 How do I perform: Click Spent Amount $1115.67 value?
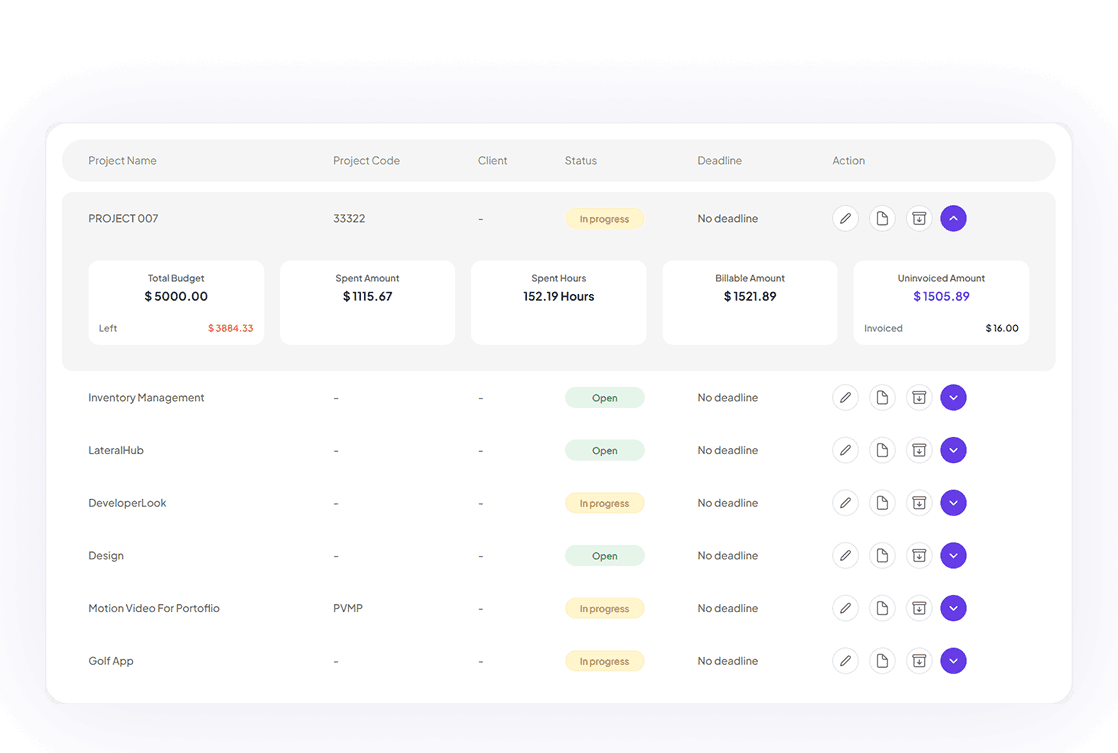367,296
